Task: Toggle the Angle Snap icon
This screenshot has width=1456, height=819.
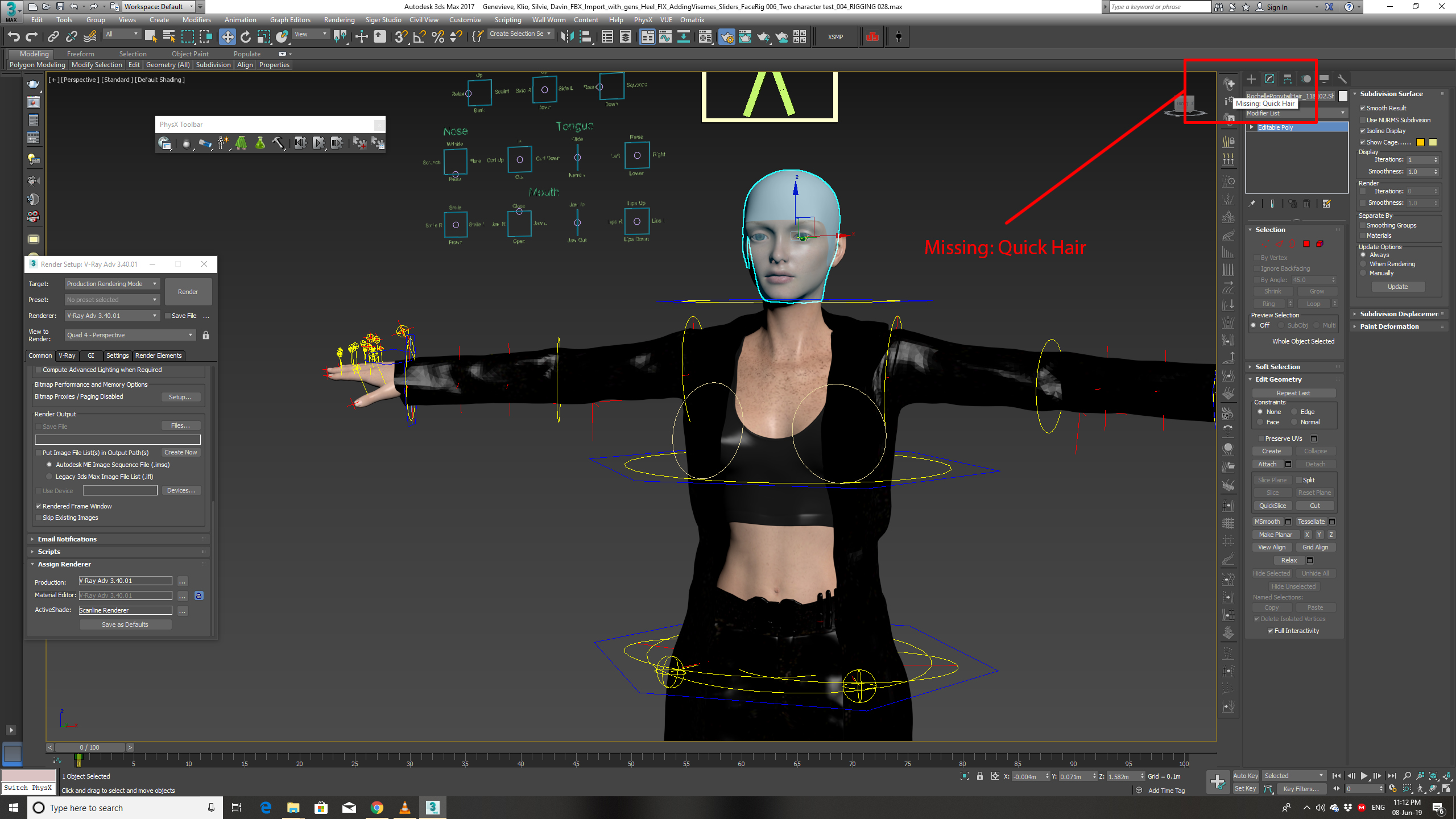Action: (420, 37)
